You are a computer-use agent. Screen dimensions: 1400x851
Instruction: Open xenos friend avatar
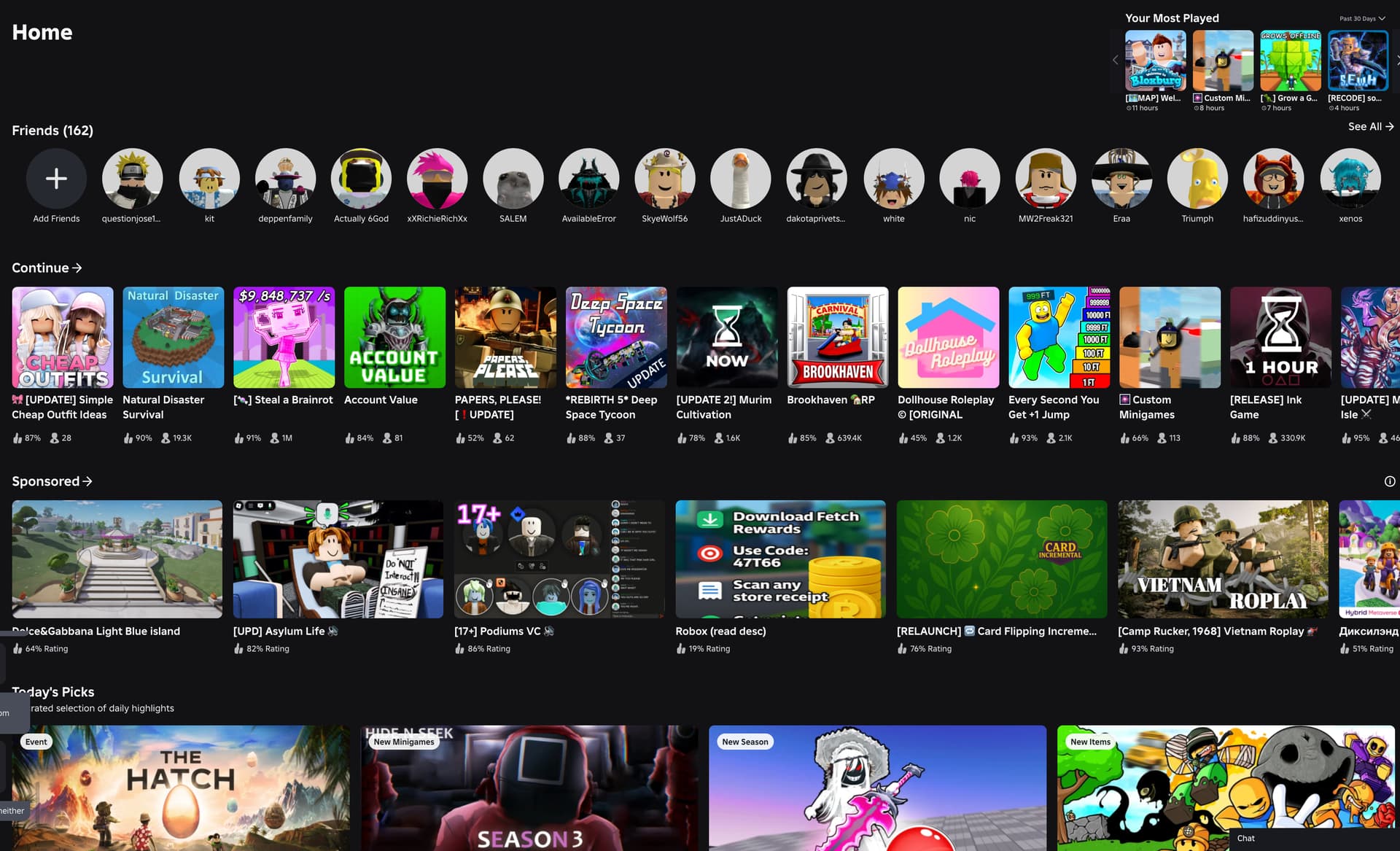[x=1350, y=179]
